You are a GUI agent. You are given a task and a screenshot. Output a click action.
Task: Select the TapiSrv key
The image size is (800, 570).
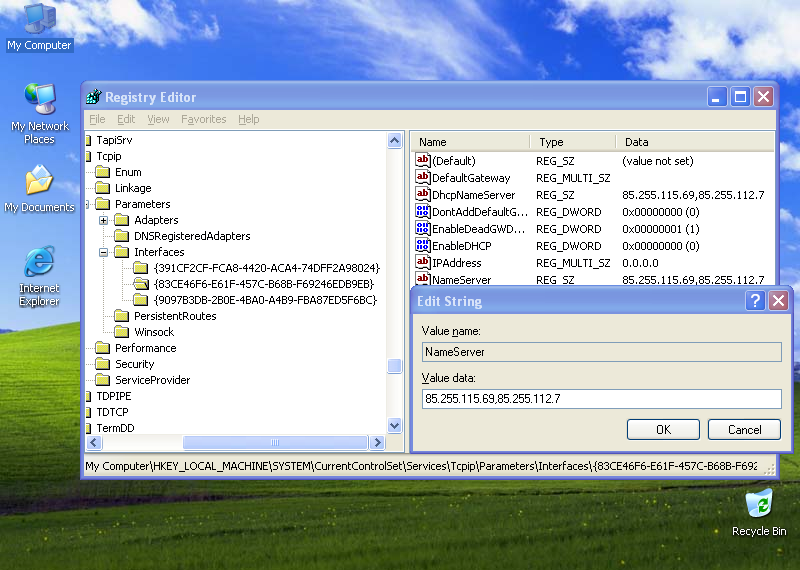(x=114, y=140)
